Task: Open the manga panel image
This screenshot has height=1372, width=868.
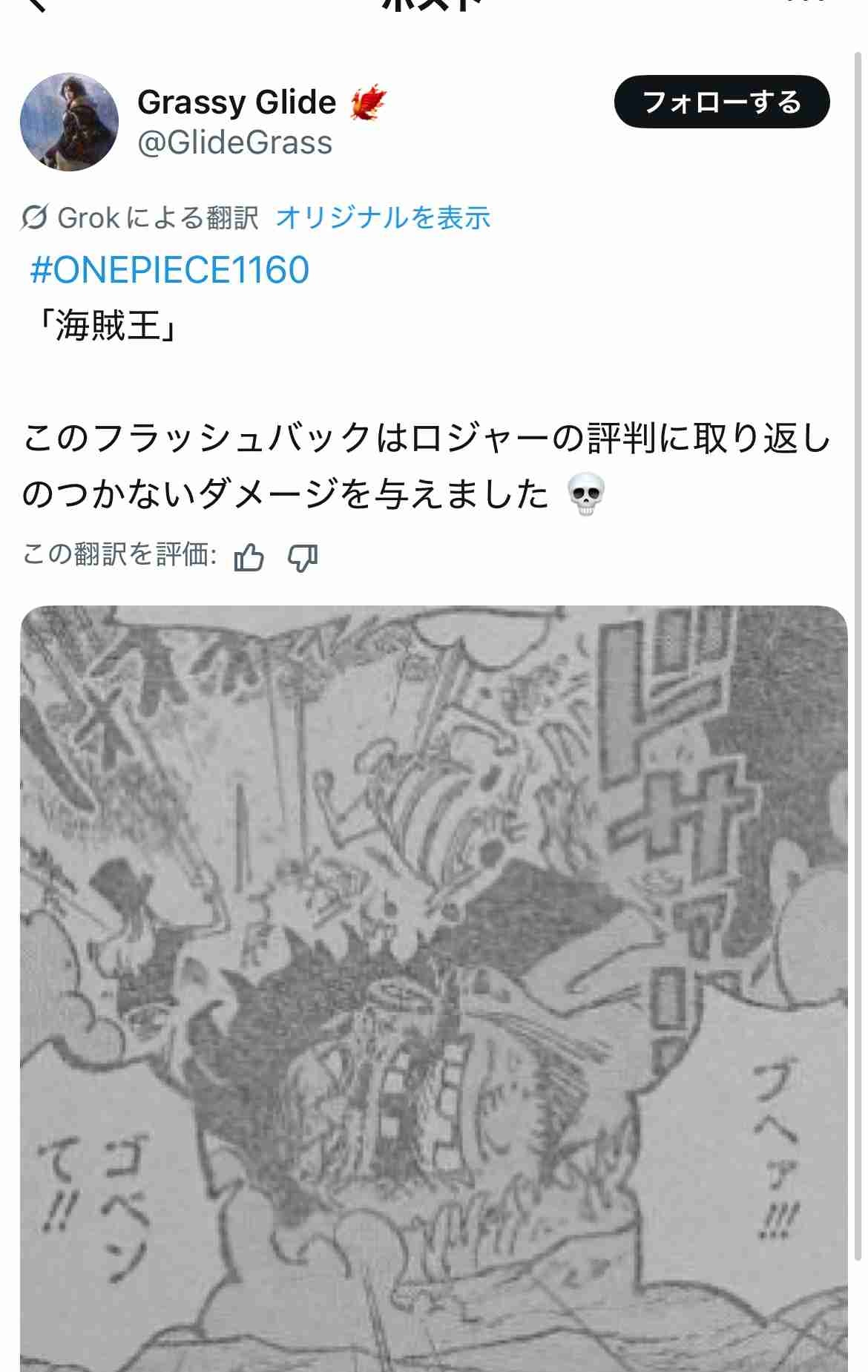Action: pyautogui.click(x=434, y=988)
